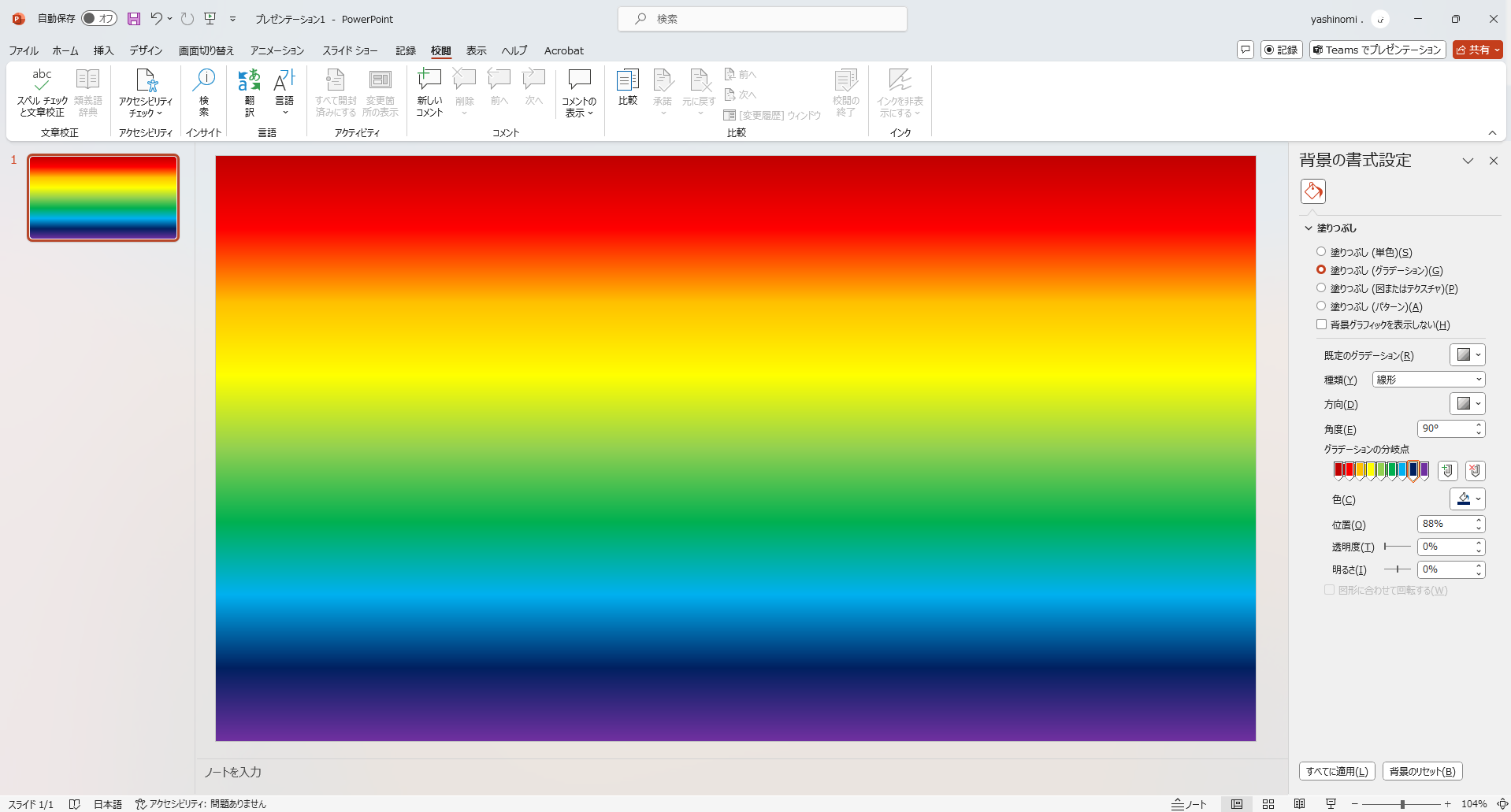Image resolution: width=1511 pixels, height=812 pixels.
Task: Start slideshow from the status bar
Action: pos(1331,804)
